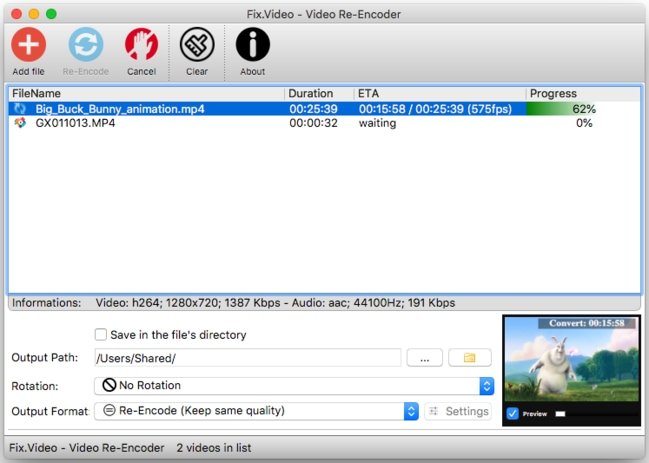The height and width of the screenshot is (463, 649).
Task: Click the 'Convert: 00:15:58' preview overlay
Action: 587,323
